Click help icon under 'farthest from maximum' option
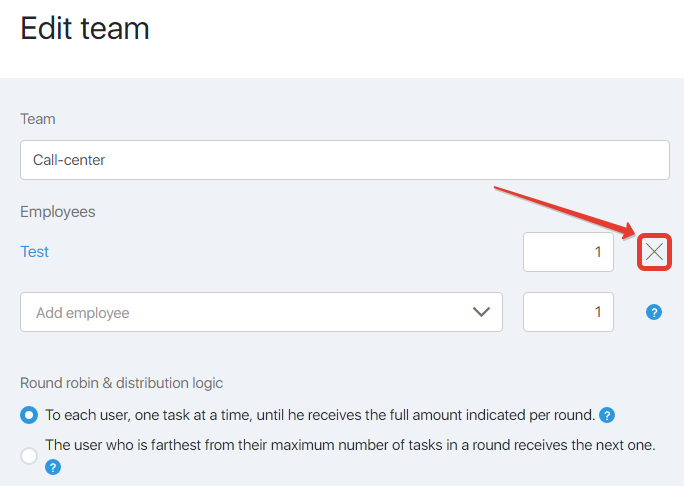The image size is (684, 486). (53, 467)
